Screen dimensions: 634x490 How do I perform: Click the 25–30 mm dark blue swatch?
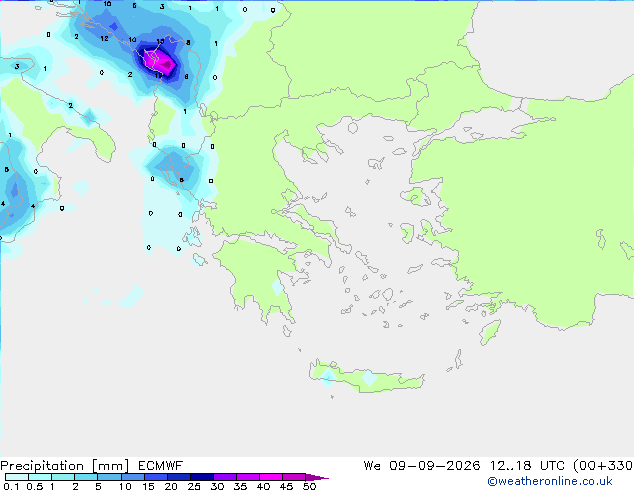point(201,477)
